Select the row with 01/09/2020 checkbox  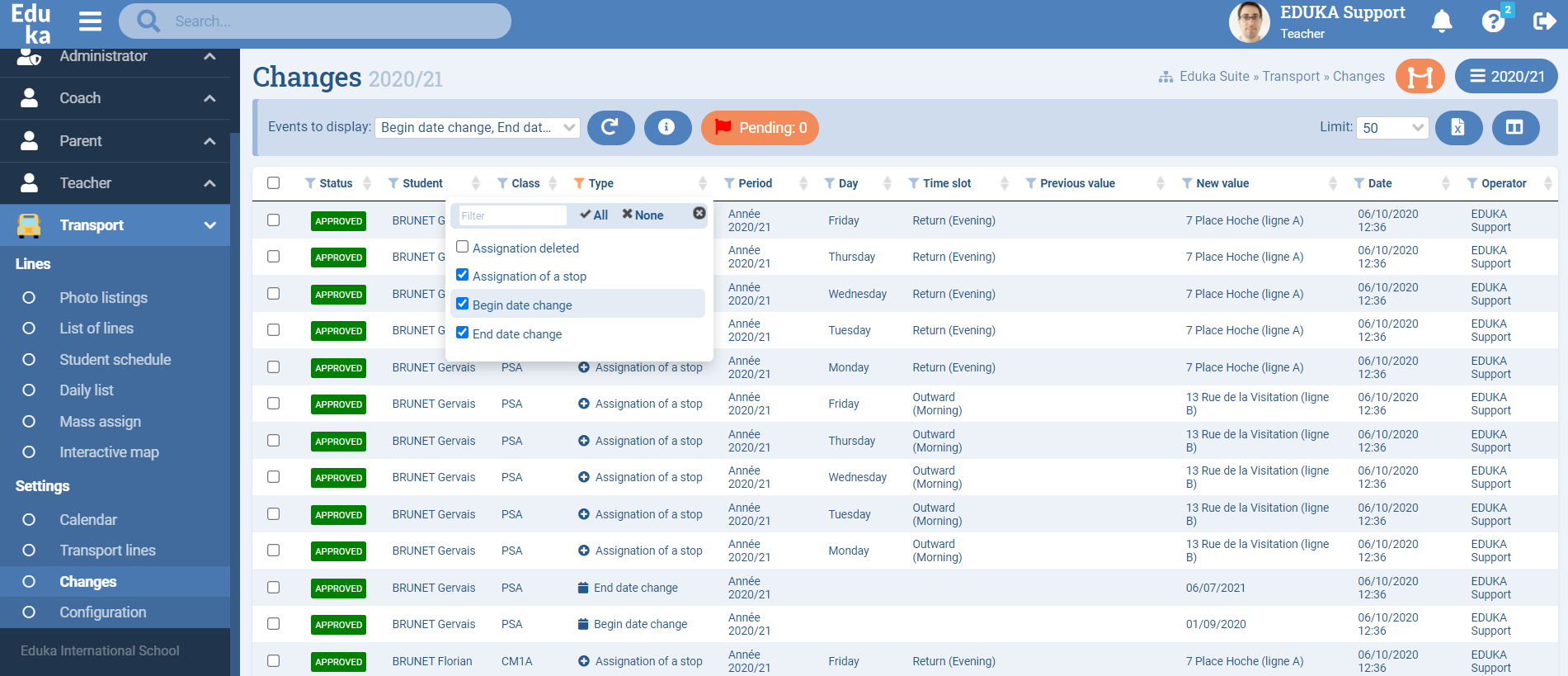click(x=273, y=624)
